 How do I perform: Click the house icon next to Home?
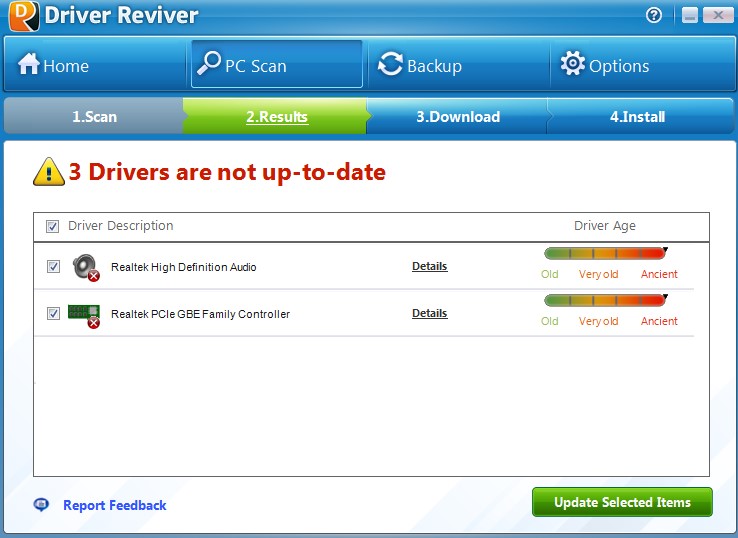29,64
